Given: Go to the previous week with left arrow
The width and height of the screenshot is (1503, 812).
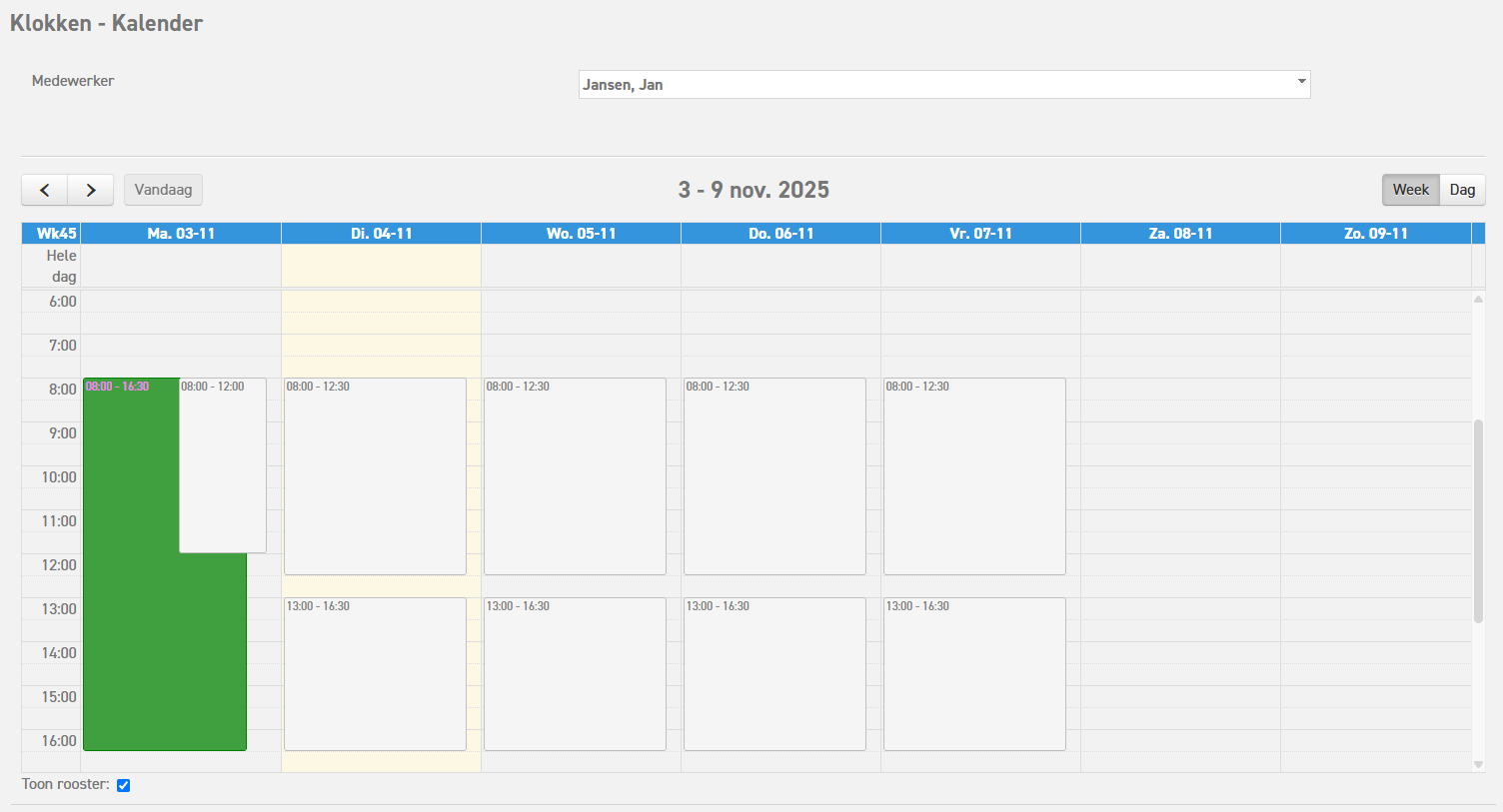Looking at the screenshot, I should pos(45,190).
